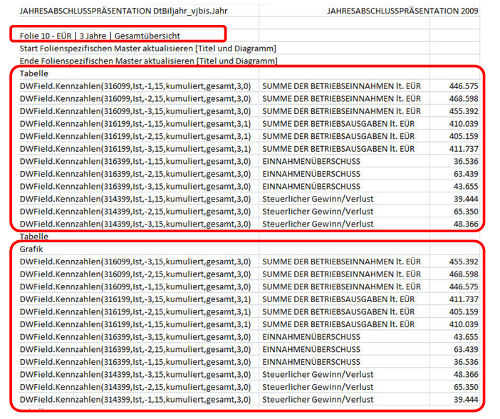
Task: Select formula 316199,Ist,-2 in the Tabelle block
Action: [x=135, y=136]
